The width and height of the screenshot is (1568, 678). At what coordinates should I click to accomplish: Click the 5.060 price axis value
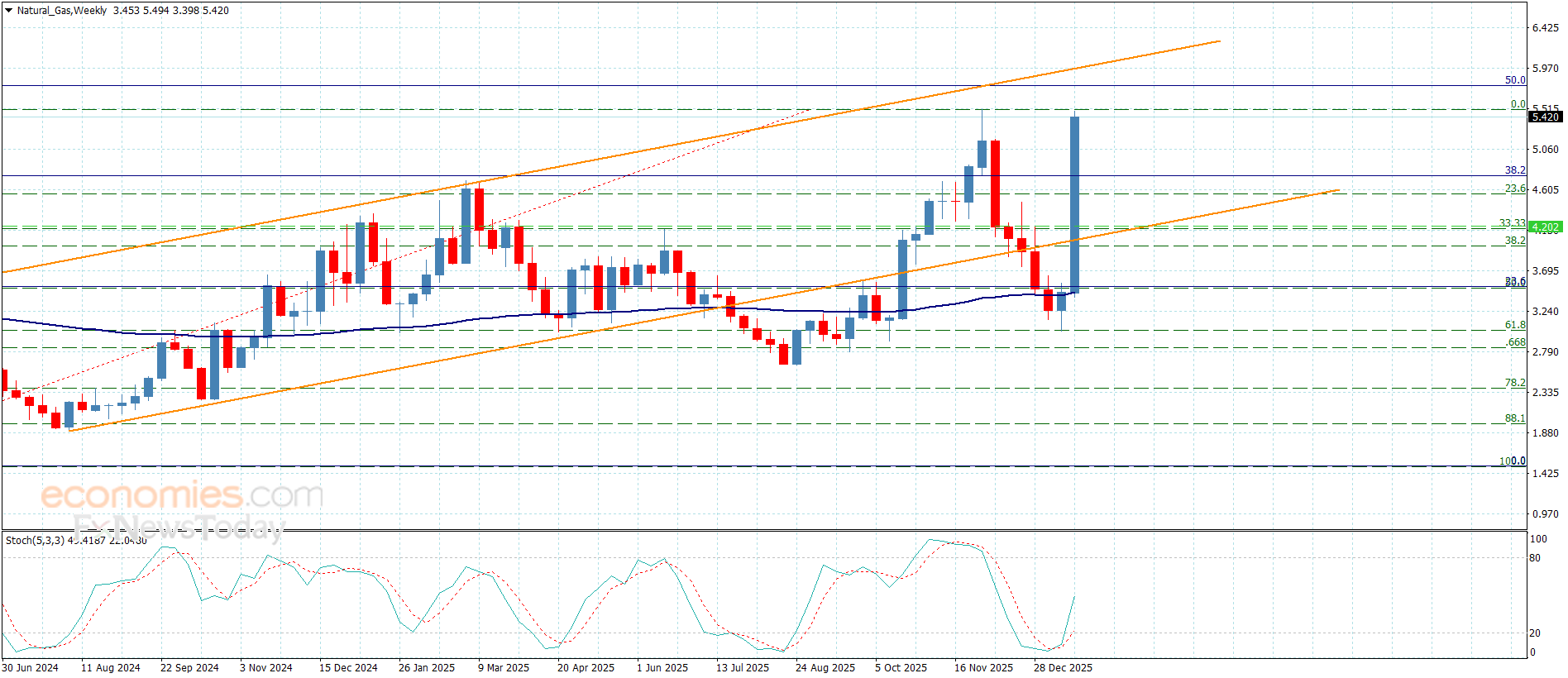pos(1546,150)
